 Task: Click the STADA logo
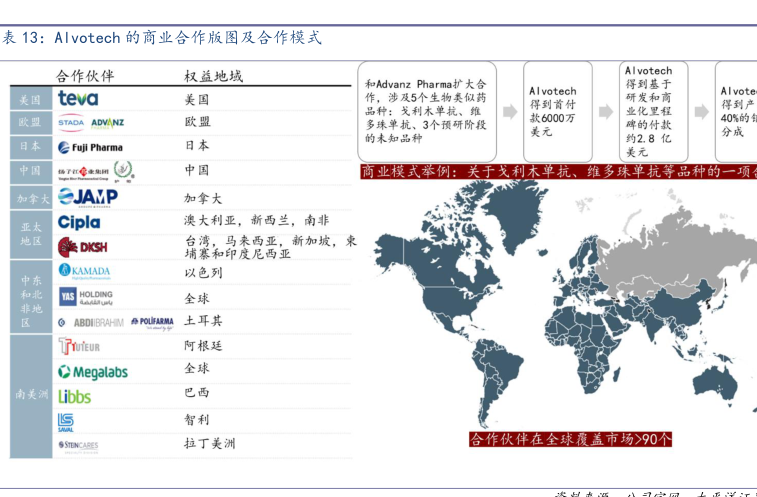click(71, 123)
